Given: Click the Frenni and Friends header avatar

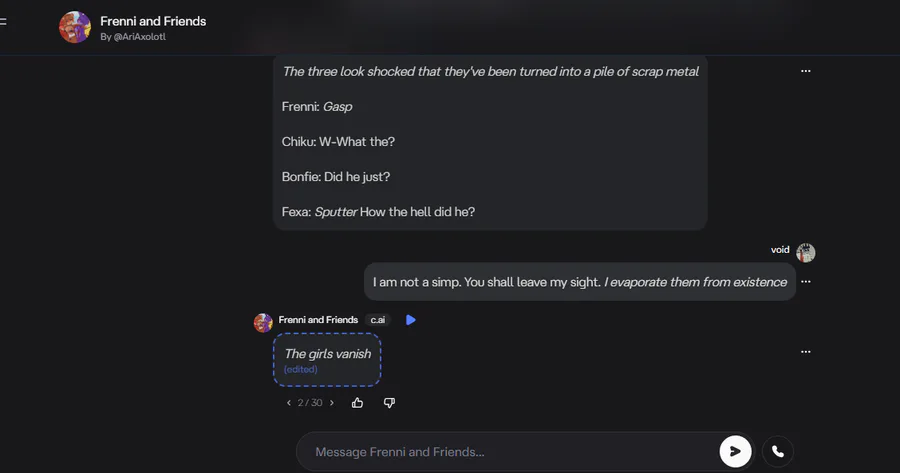Looking at the screenshot, I should point(75,27).
